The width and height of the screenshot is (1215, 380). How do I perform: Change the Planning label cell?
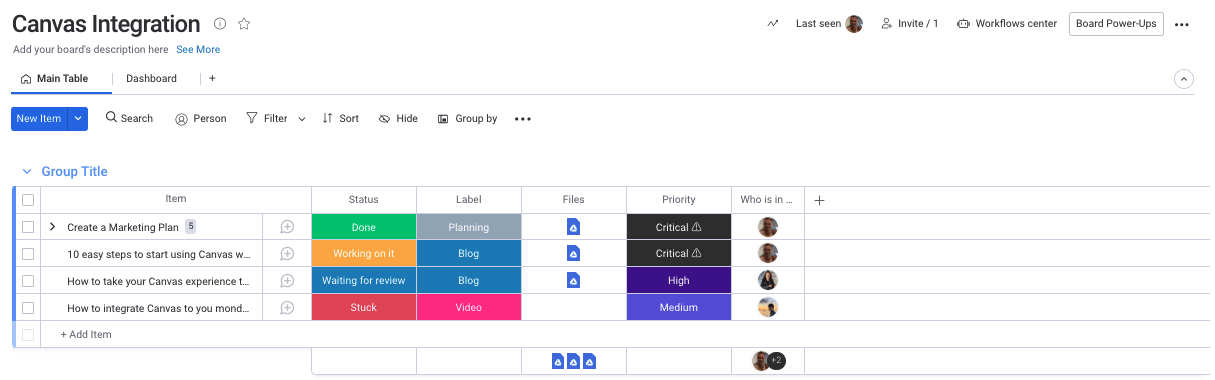469,227
